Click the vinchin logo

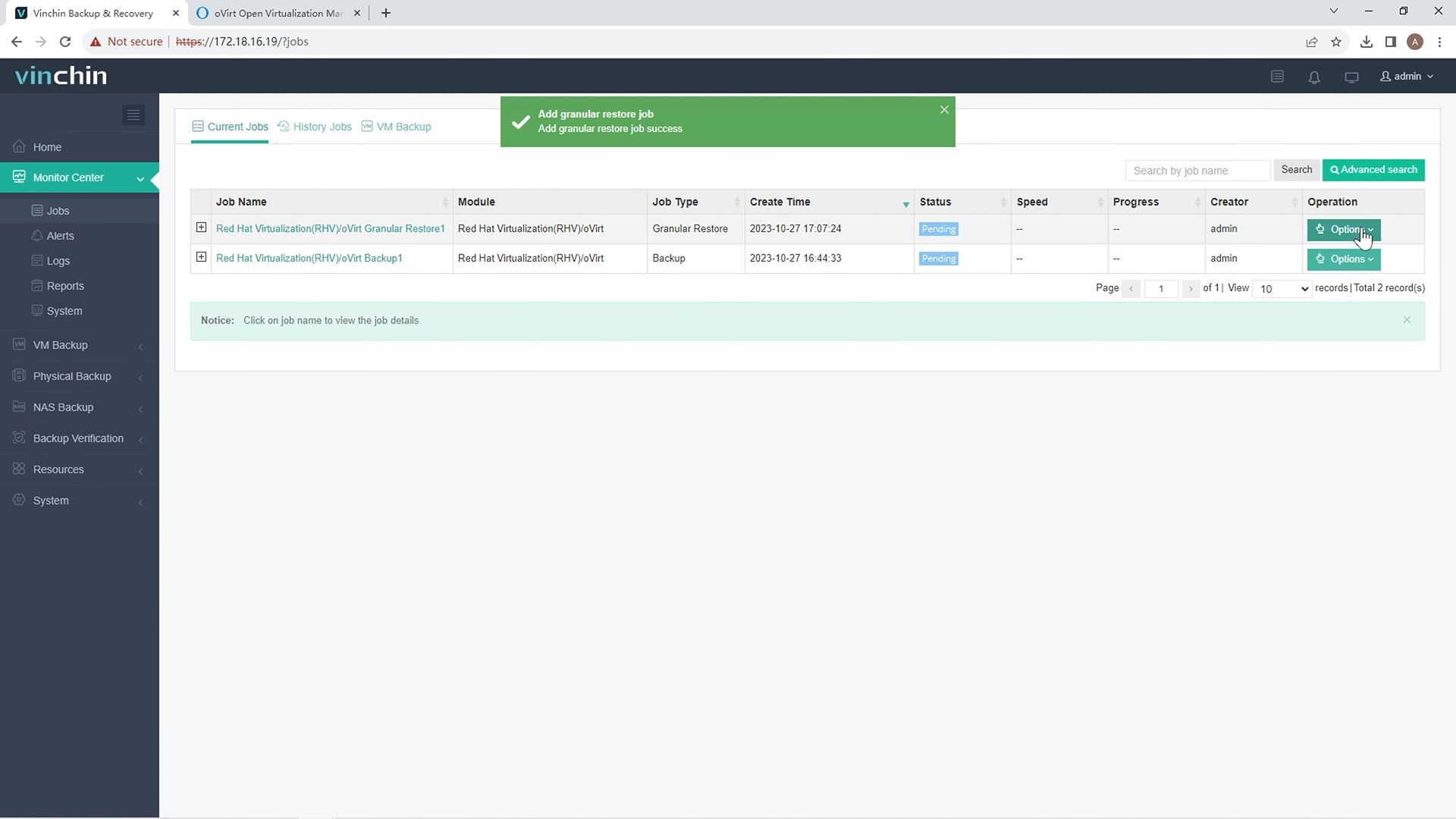pyautogui.click(x=61, y=75)
